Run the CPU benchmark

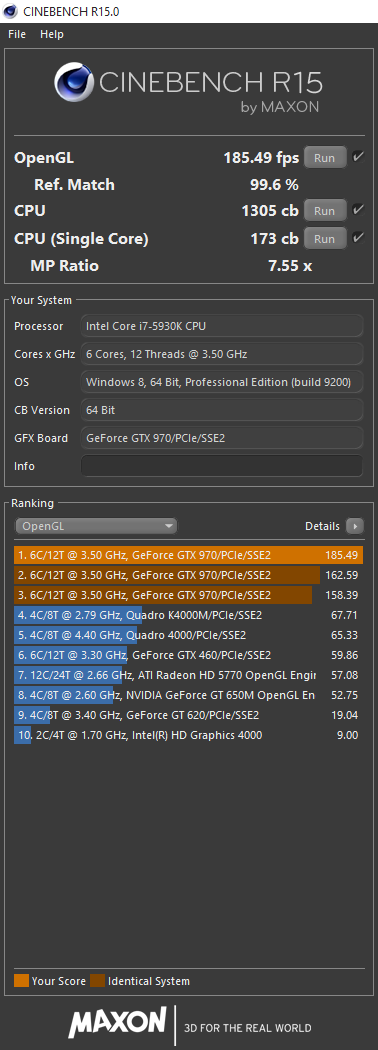click(x=325, y=211)
